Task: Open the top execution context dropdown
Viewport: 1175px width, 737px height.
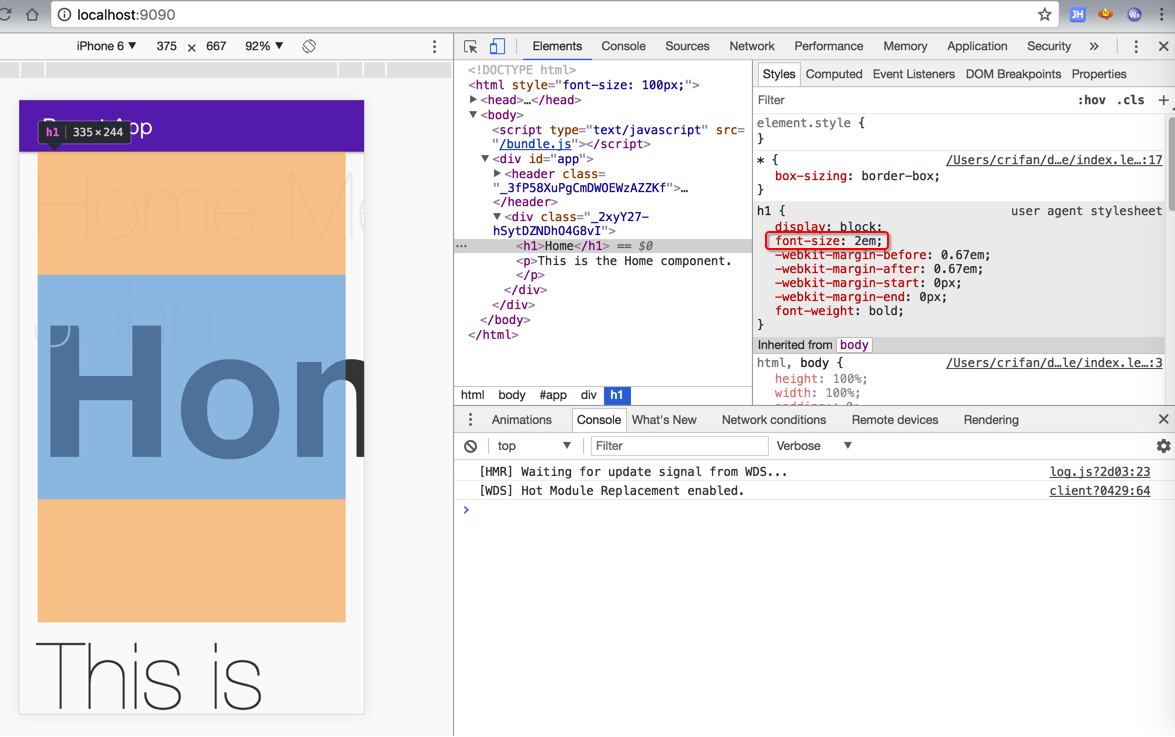Action: 534,446
